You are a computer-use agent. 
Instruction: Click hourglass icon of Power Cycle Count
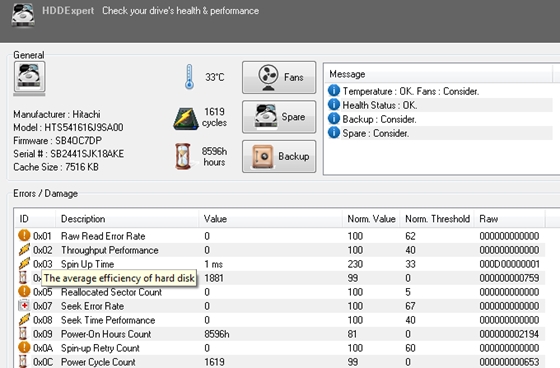pyautogui.click(x=23, y=362)
